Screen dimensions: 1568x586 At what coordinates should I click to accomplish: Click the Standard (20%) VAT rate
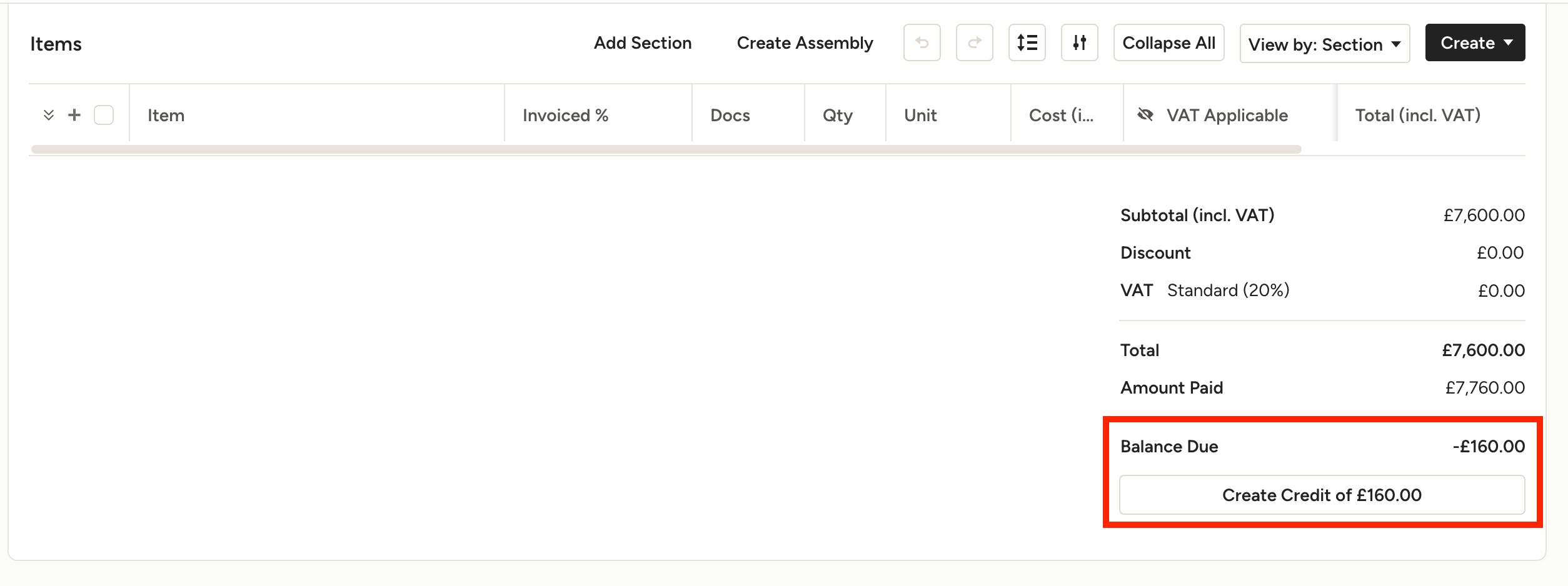[1228, 290]
